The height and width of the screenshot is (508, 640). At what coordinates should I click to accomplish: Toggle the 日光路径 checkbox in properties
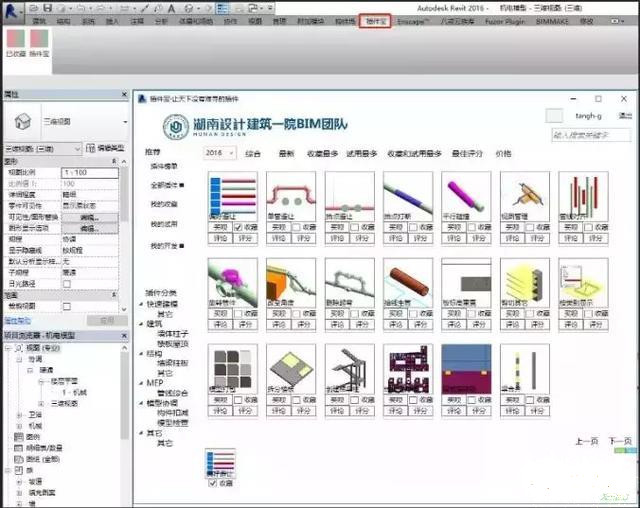coord(67,284)
